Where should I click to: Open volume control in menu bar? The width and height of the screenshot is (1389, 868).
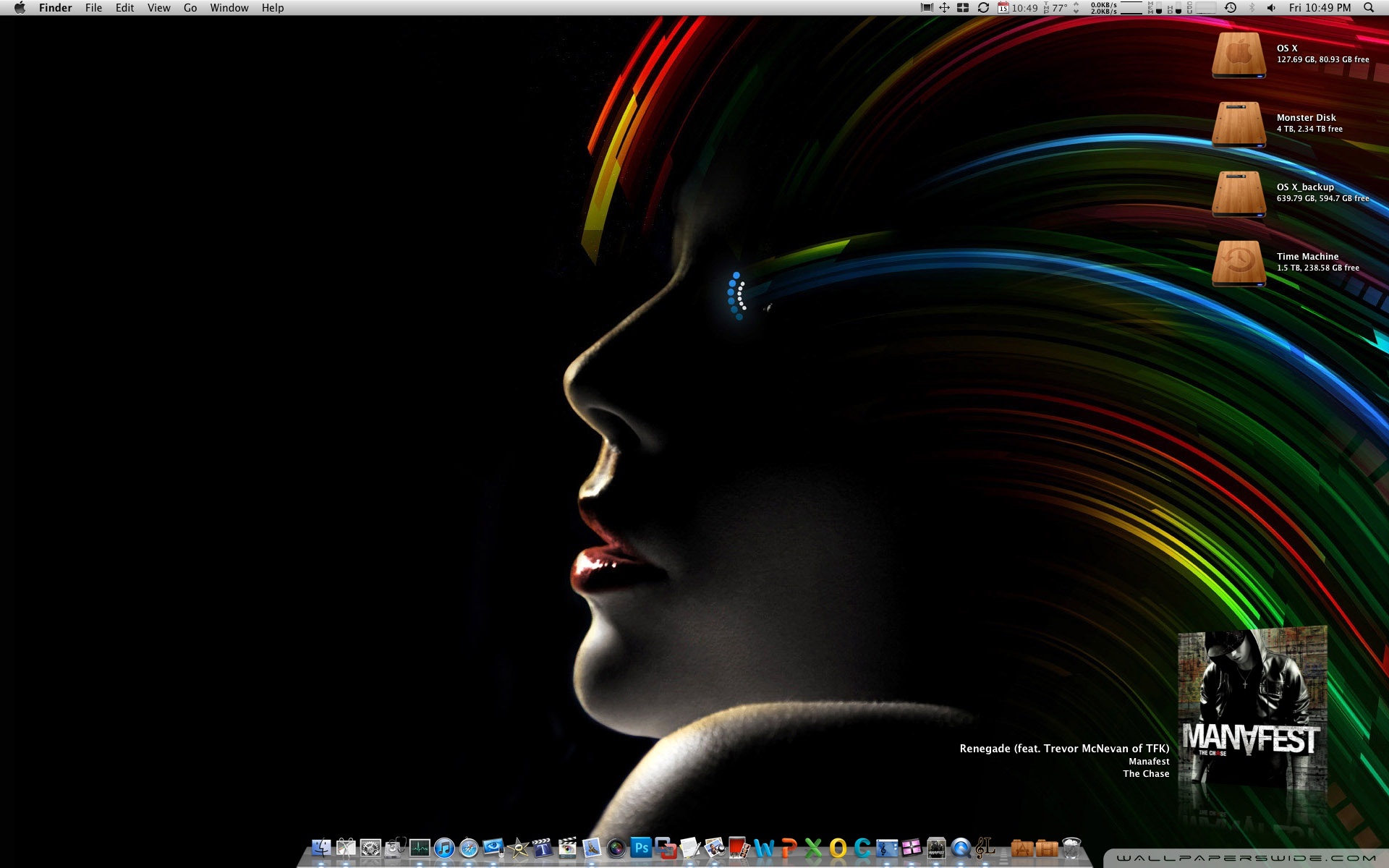tap(1271, 8)
